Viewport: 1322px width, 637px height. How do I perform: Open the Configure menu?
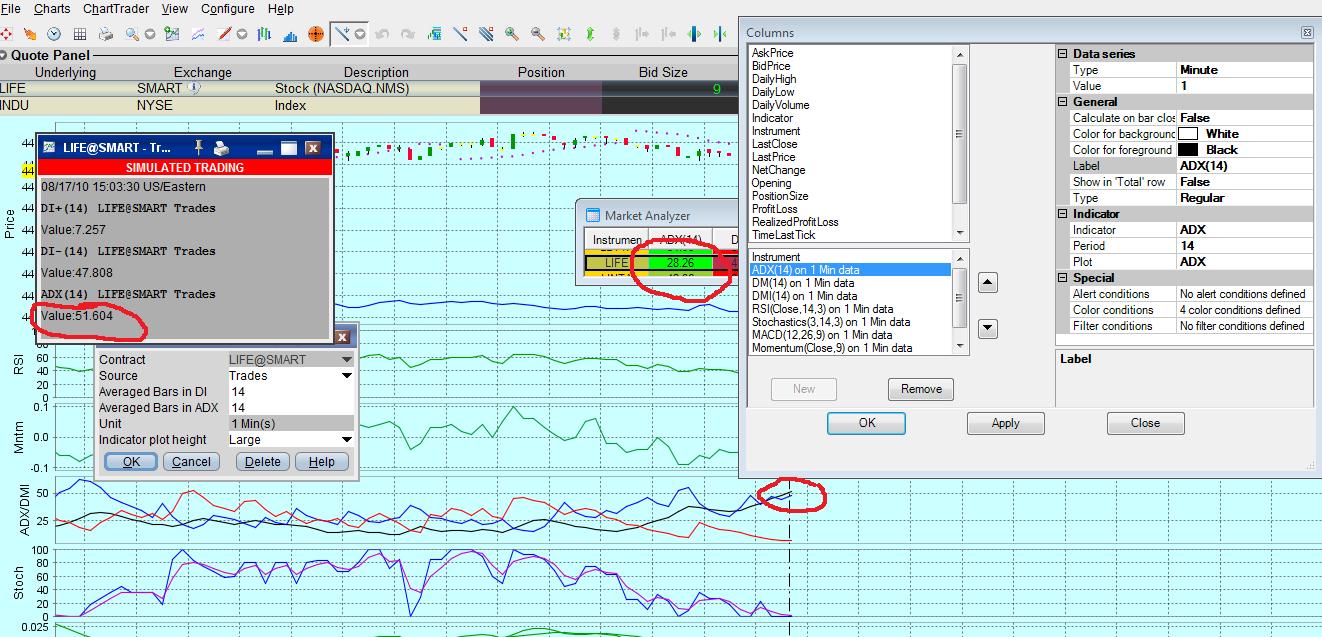coord(227,8)
